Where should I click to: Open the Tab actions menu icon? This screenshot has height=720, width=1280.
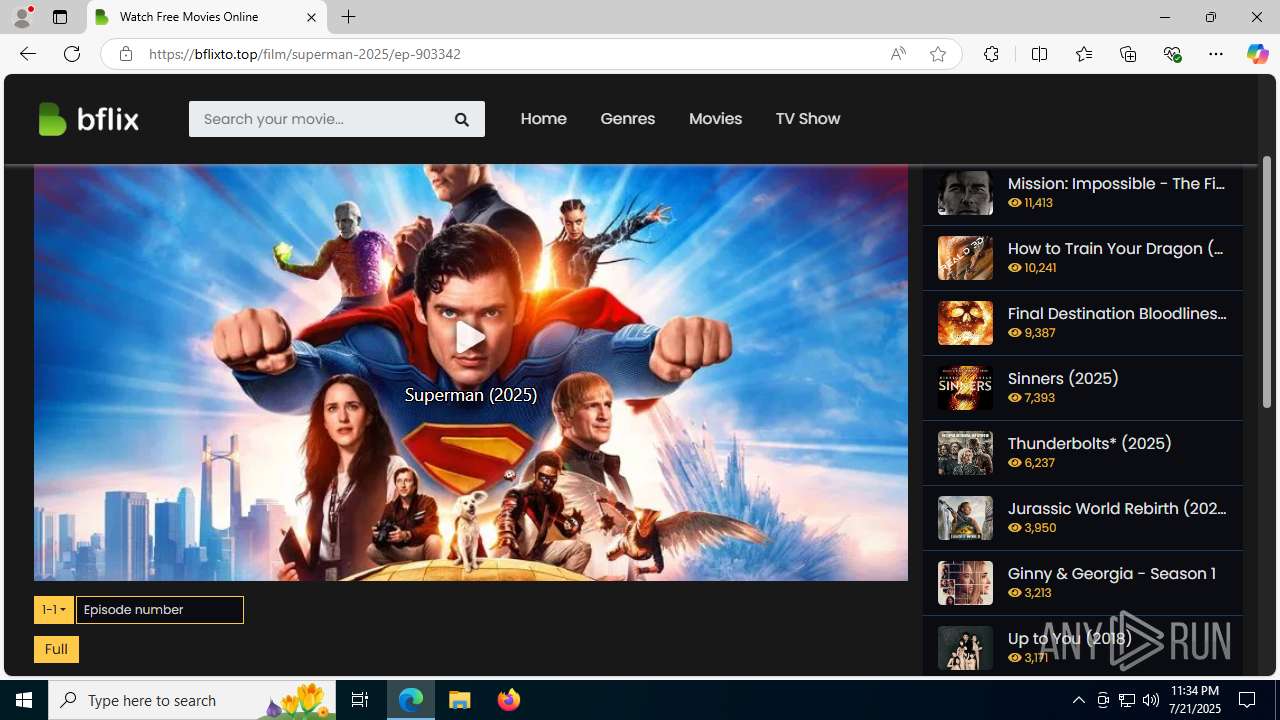click(x=60, y=17)
